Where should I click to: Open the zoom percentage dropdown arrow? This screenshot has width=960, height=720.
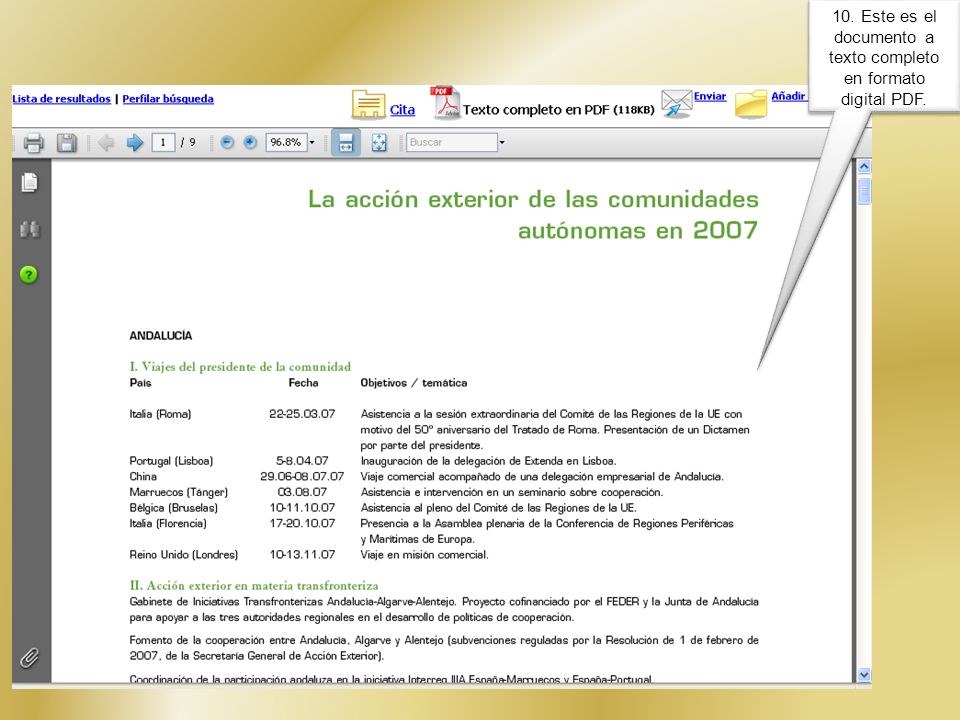312,142
